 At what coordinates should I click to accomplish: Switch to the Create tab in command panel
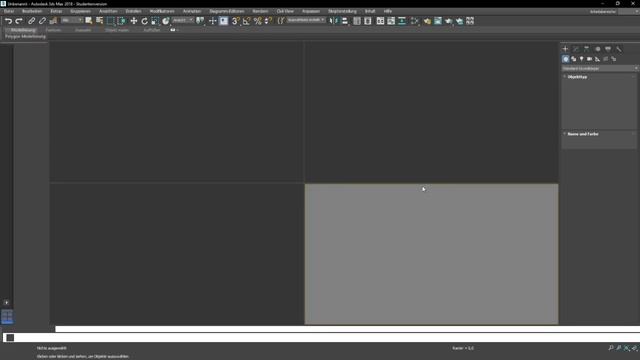pyautogui.click(x=565, y=49)
